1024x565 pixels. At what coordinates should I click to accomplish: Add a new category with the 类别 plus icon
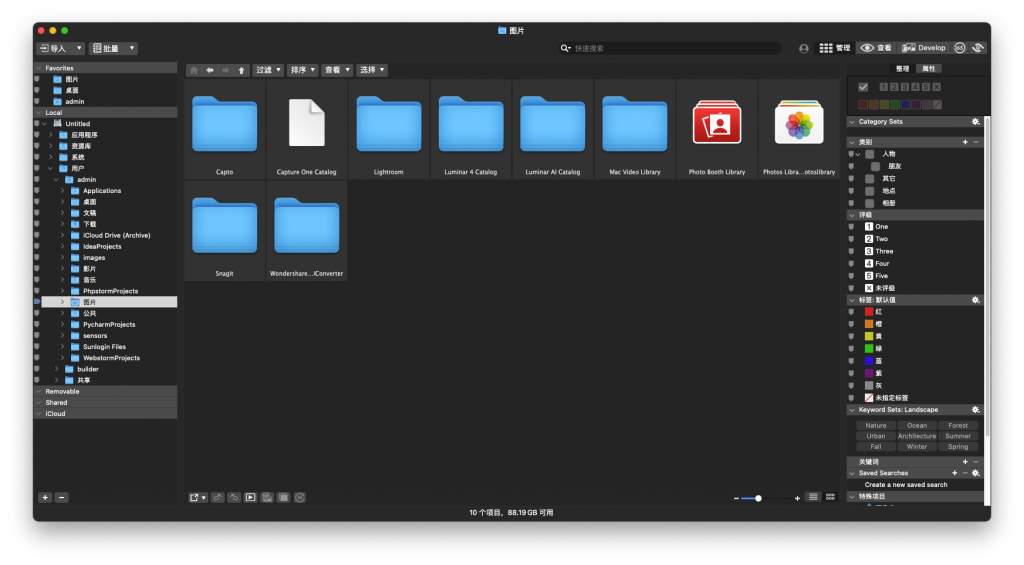coord(965,142)
